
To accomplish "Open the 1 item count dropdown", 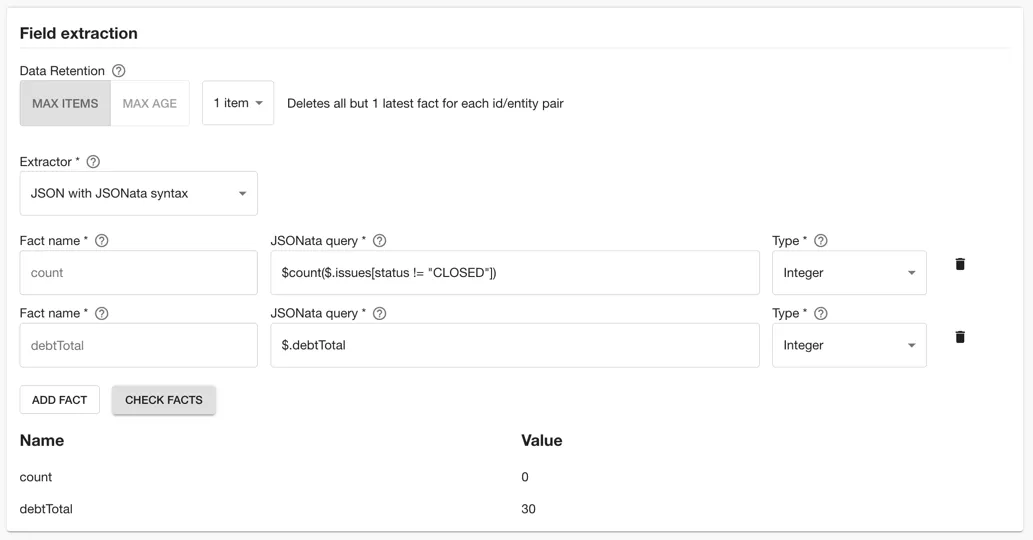I will [238, 103].
